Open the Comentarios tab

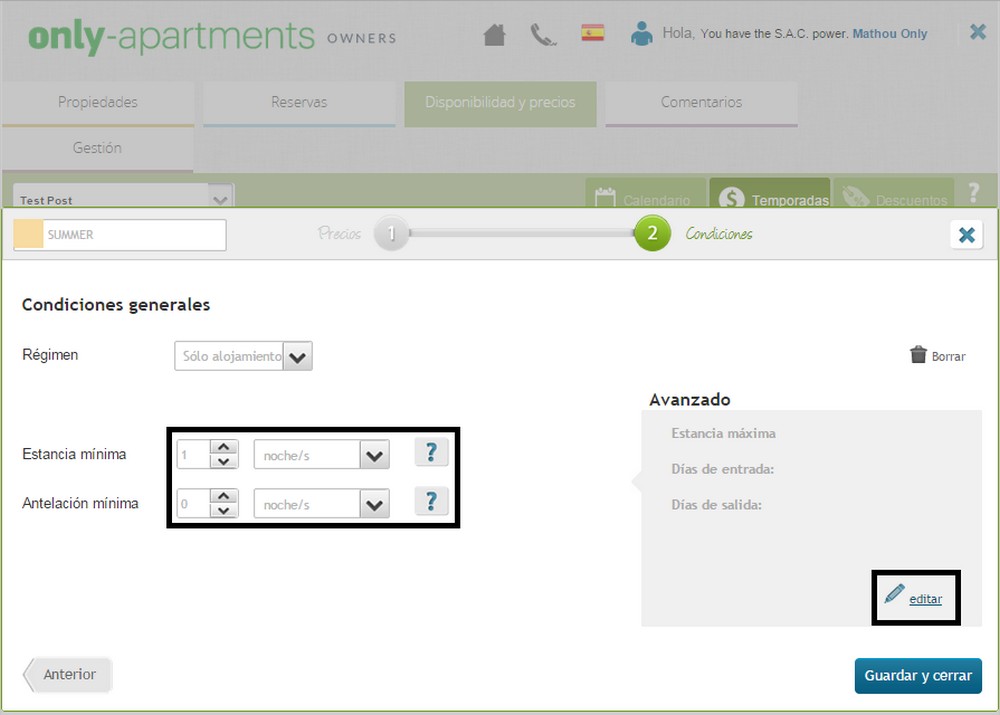[701, 102]
